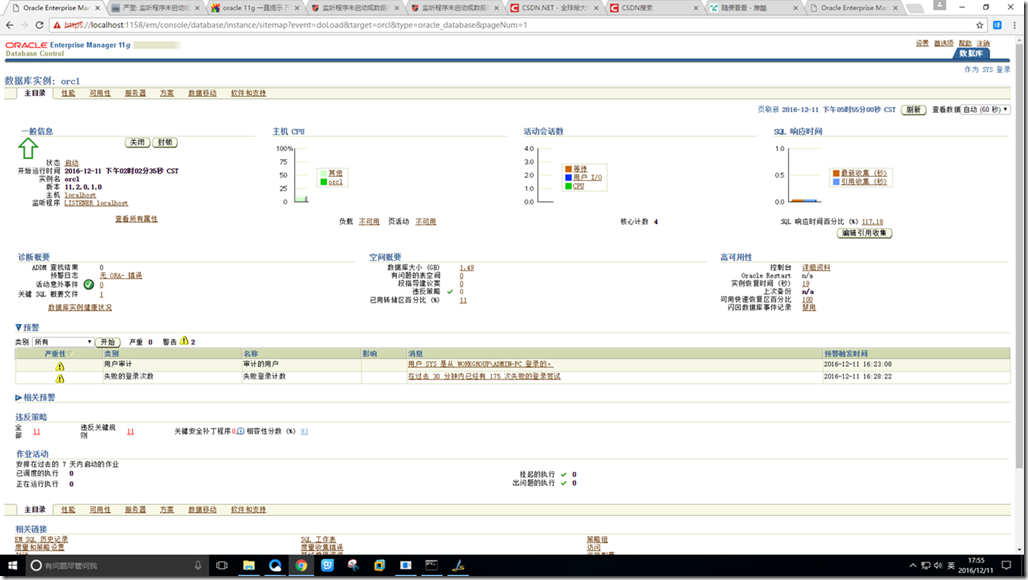This screenshot has width=1028, height=580.
Task: Select the 服务器 tab in the upper tab row
Action: pyautogui.click(x=136, y=93)
